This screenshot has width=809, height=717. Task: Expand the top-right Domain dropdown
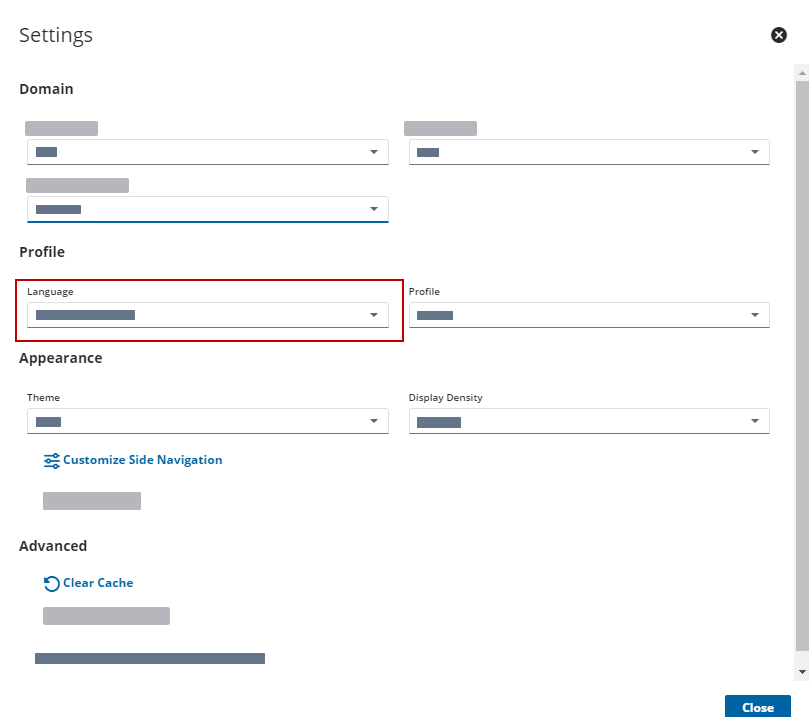click(589, 152)
